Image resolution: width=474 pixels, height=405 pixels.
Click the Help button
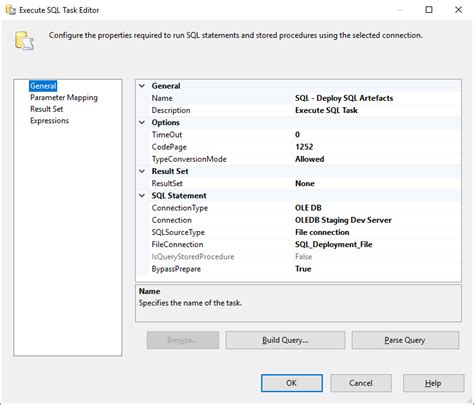tap(433, 383)
